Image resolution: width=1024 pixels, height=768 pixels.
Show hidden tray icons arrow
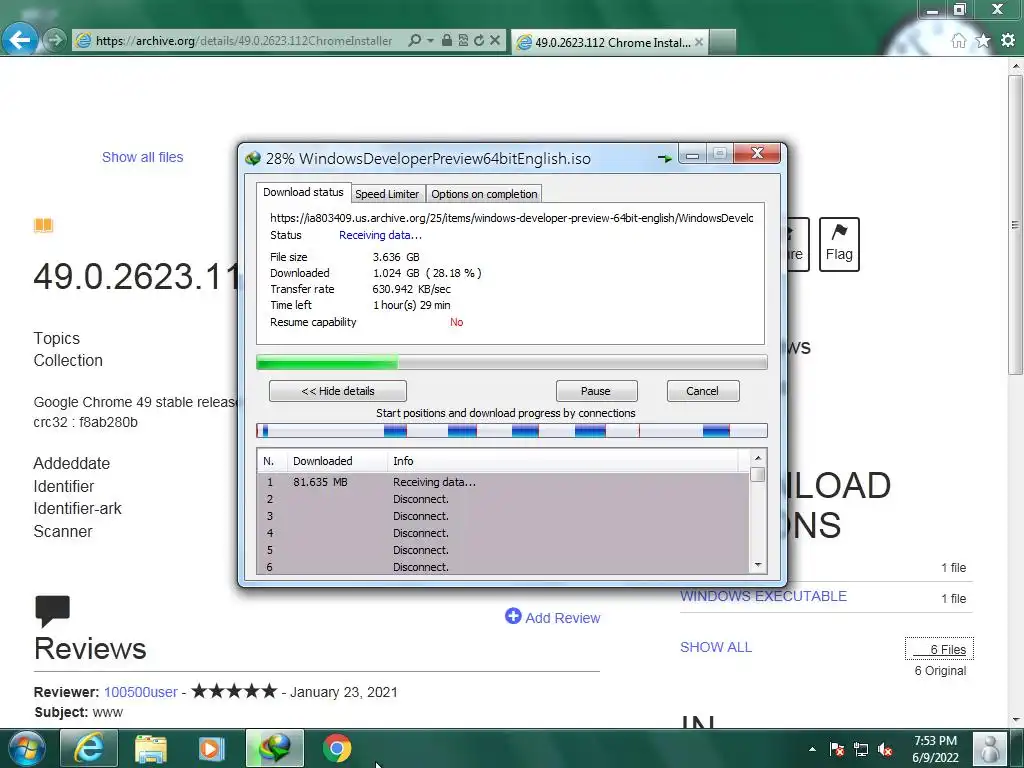(812, 749)
